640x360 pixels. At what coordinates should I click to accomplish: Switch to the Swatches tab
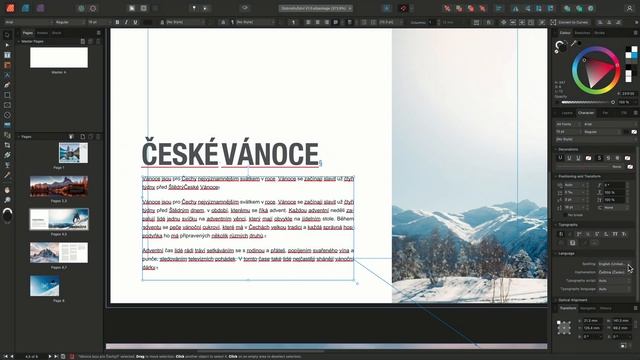click(x=582, y=33)
